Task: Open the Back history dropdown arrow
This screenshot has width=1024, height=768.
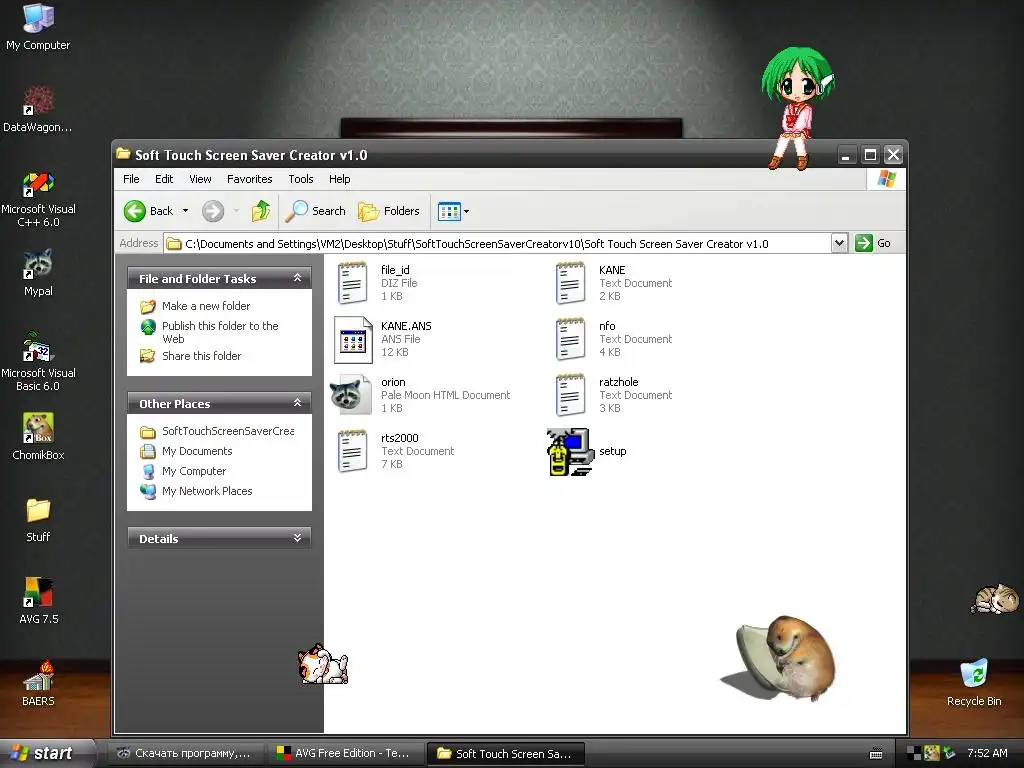Action: coord(185,211)
